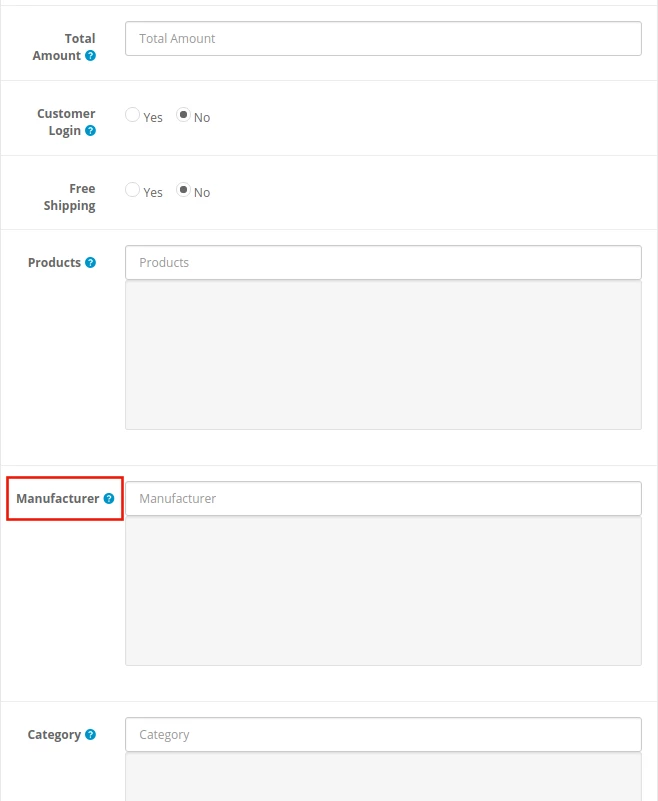Click the Manufacturer field label

(x=57, y=498)
